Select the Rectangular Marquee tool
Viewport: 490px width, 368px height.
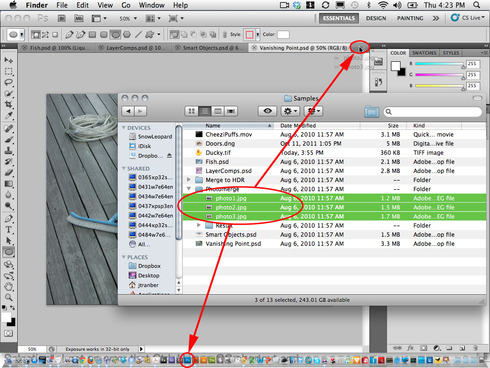coord(9,71)
